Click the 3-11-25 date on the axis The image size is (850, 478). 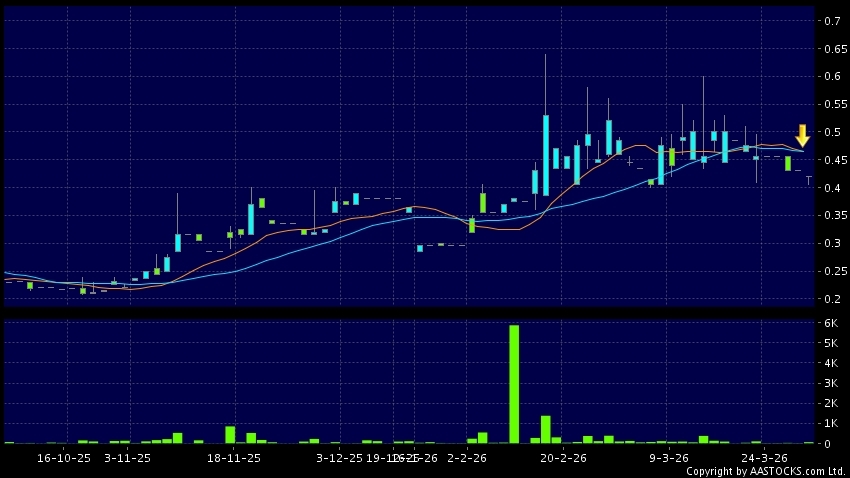point(128,457)
